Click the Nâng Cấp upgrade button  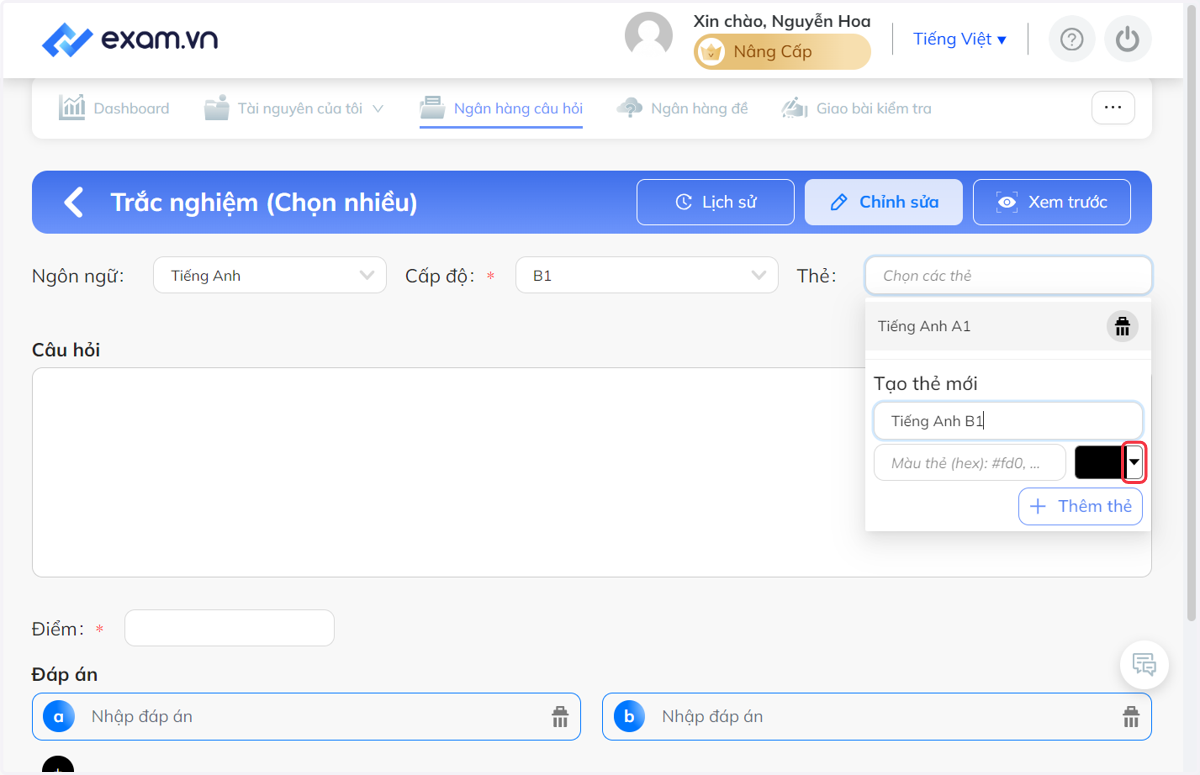782,52
